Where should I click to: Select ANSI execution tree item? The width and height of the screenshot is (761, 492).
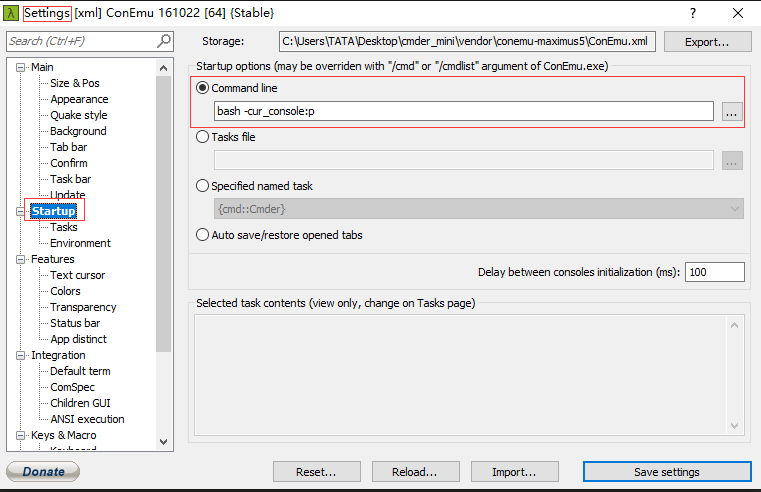point(87,420)
